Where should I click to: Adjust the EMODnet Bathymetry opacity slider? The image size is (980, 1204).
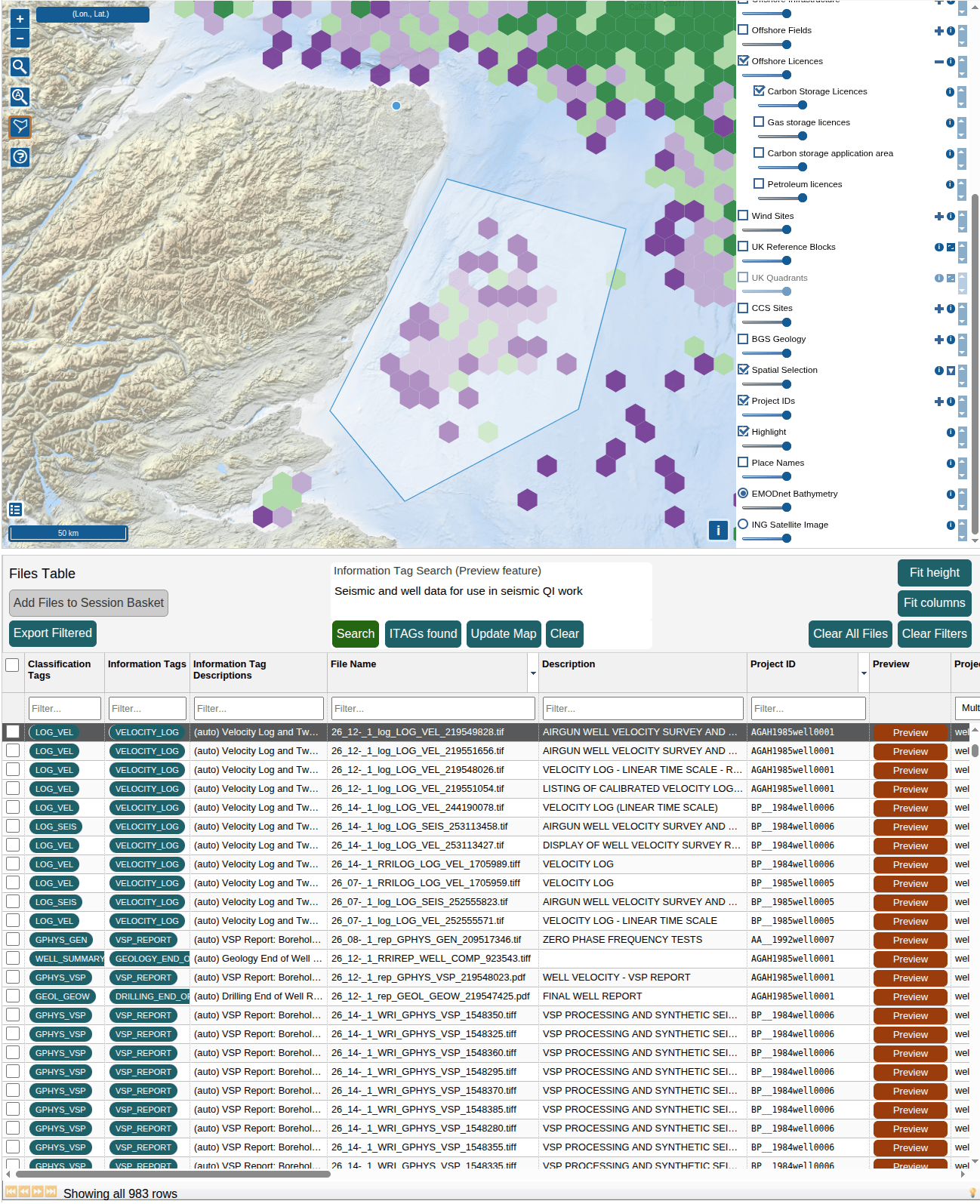(766, 507)
